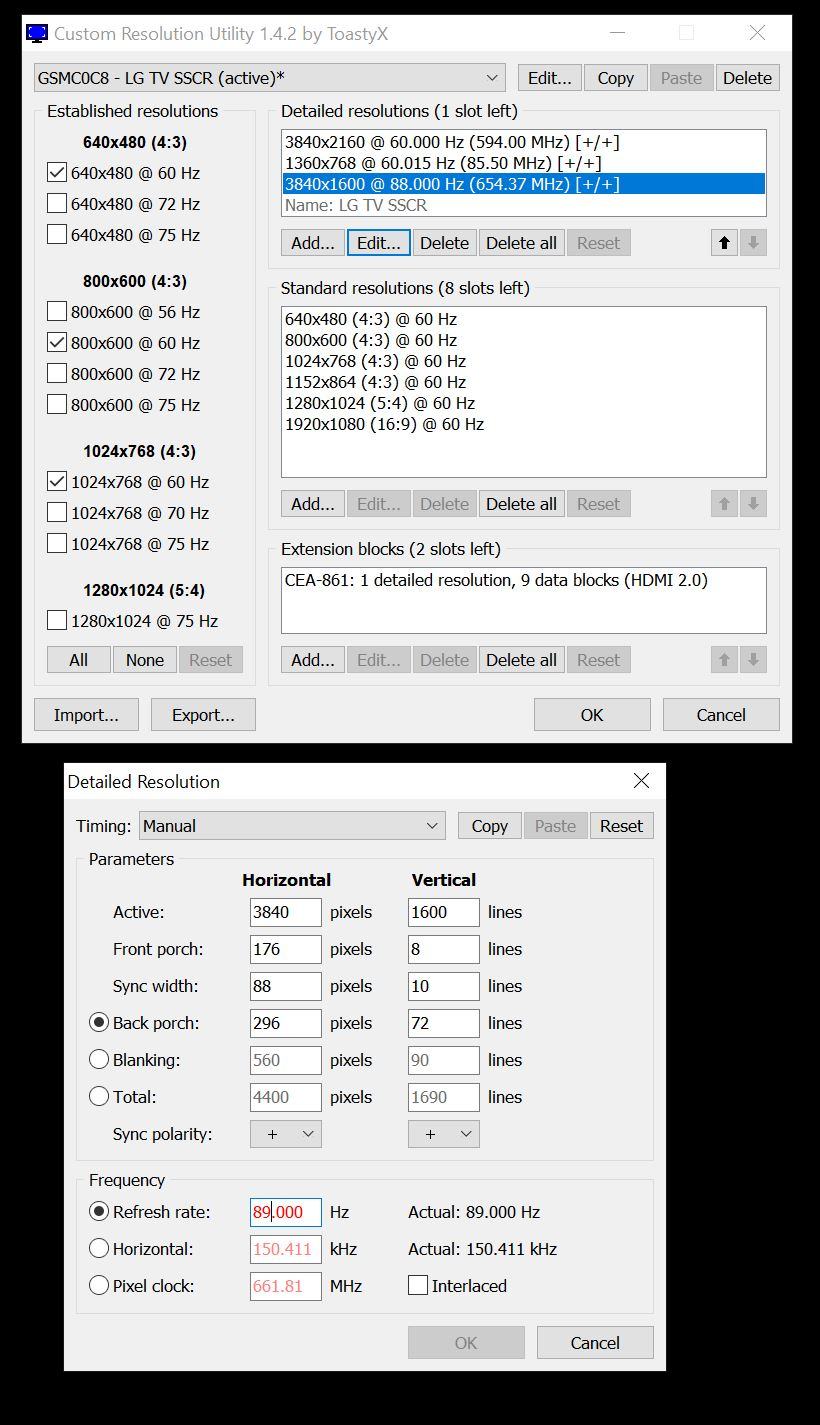The height and width of the screenshot is (1425, 820).
Task: Click the Export... button
Action: pos(203,715)
